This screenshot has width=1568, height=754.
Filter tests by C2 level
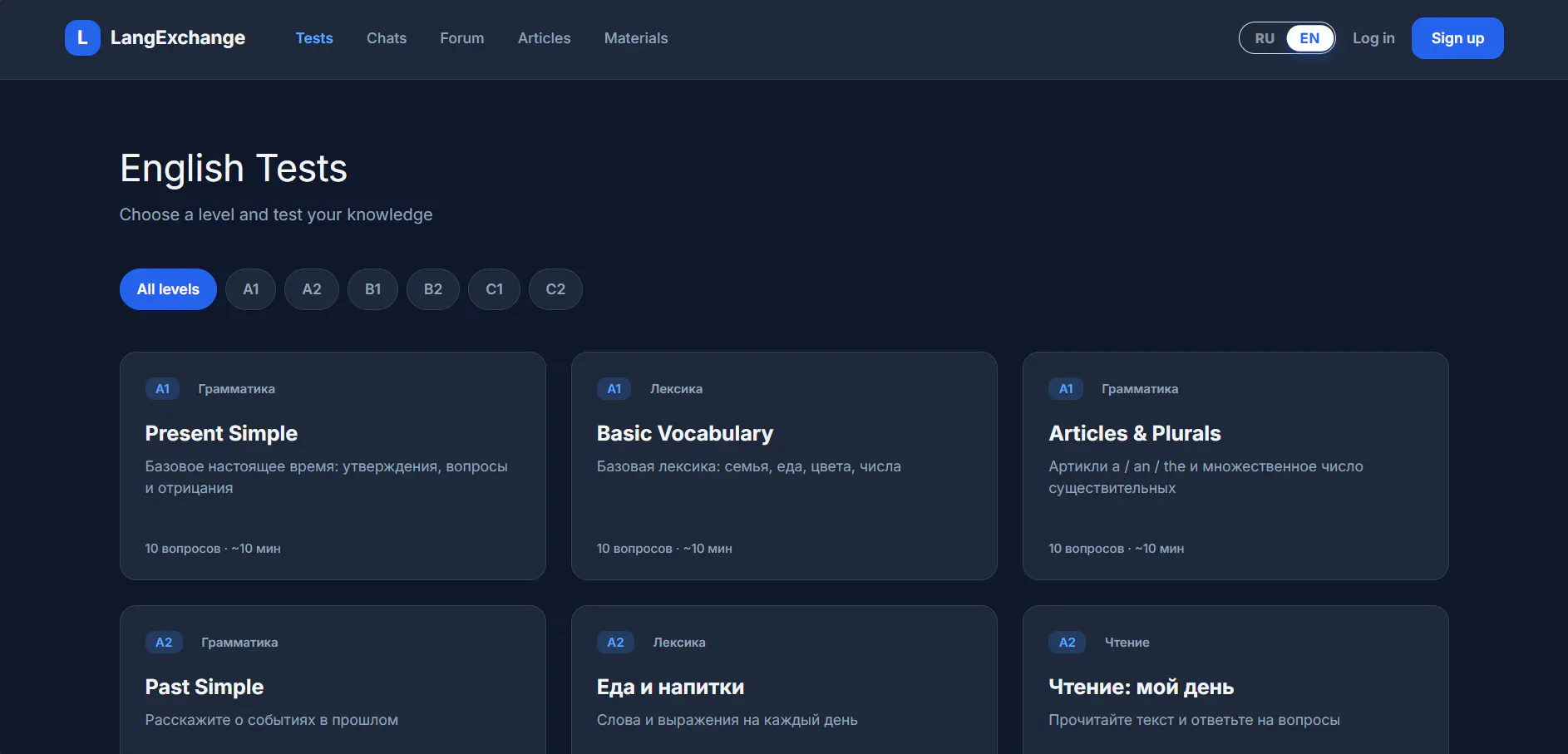point(555,289)
